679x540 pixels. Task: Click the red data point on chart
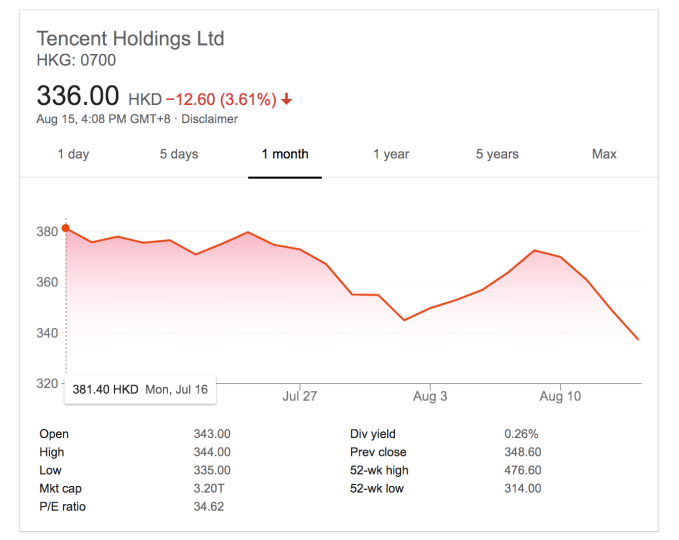(x=66, y=228)
